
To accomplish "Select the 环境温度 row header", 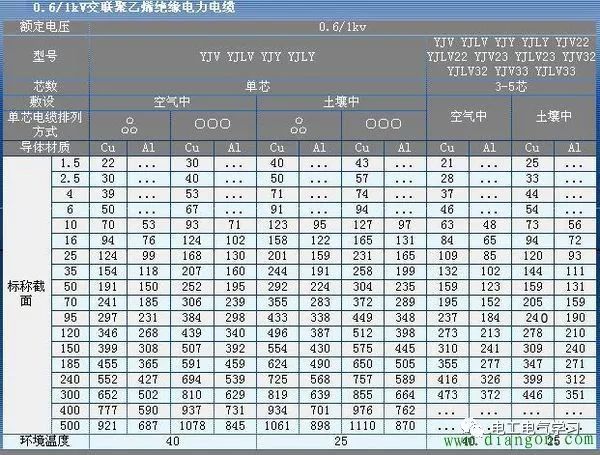I will coord(44,439).
